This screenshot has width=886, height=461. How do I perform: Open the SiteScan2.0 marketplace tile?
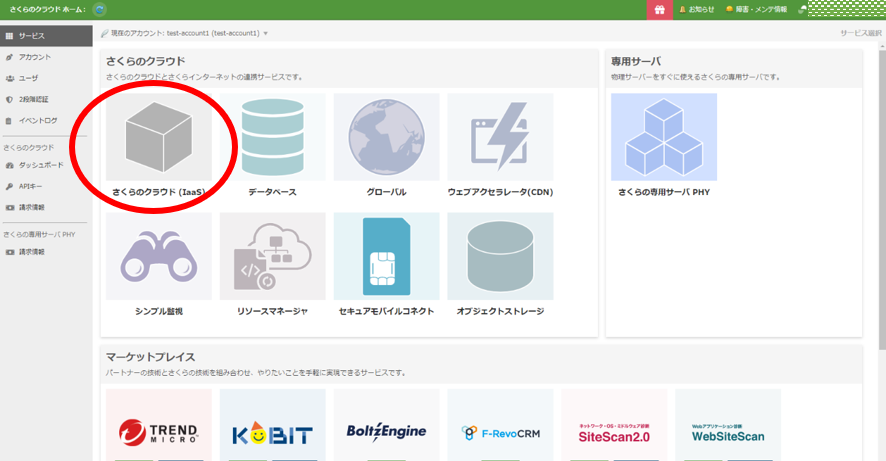click(x=614, y=425)
